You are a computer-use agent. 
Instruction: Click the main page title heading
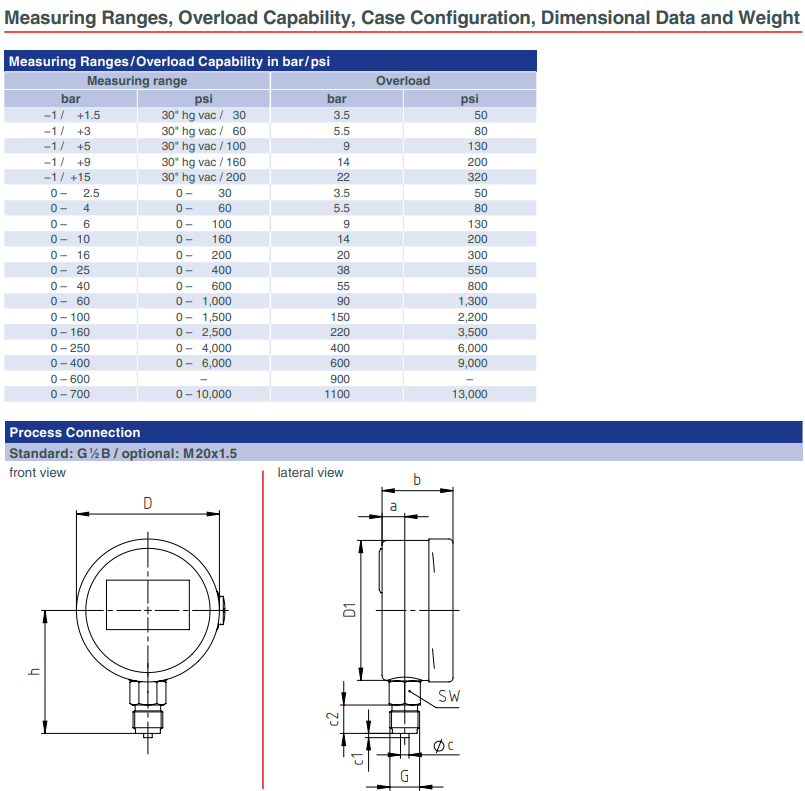pos(402,17)
